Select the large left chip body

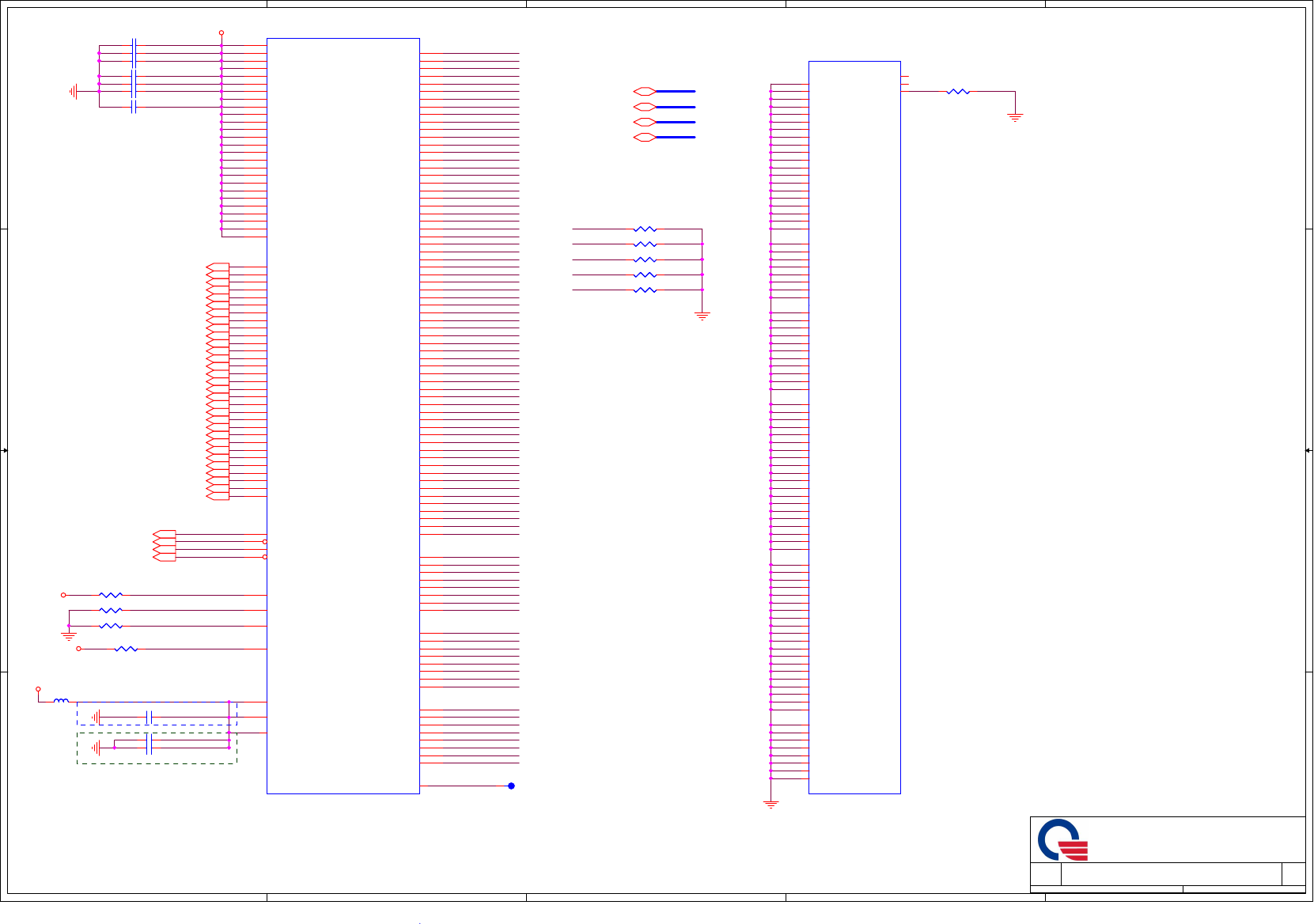pyautogui.click(x=343, y=416)
